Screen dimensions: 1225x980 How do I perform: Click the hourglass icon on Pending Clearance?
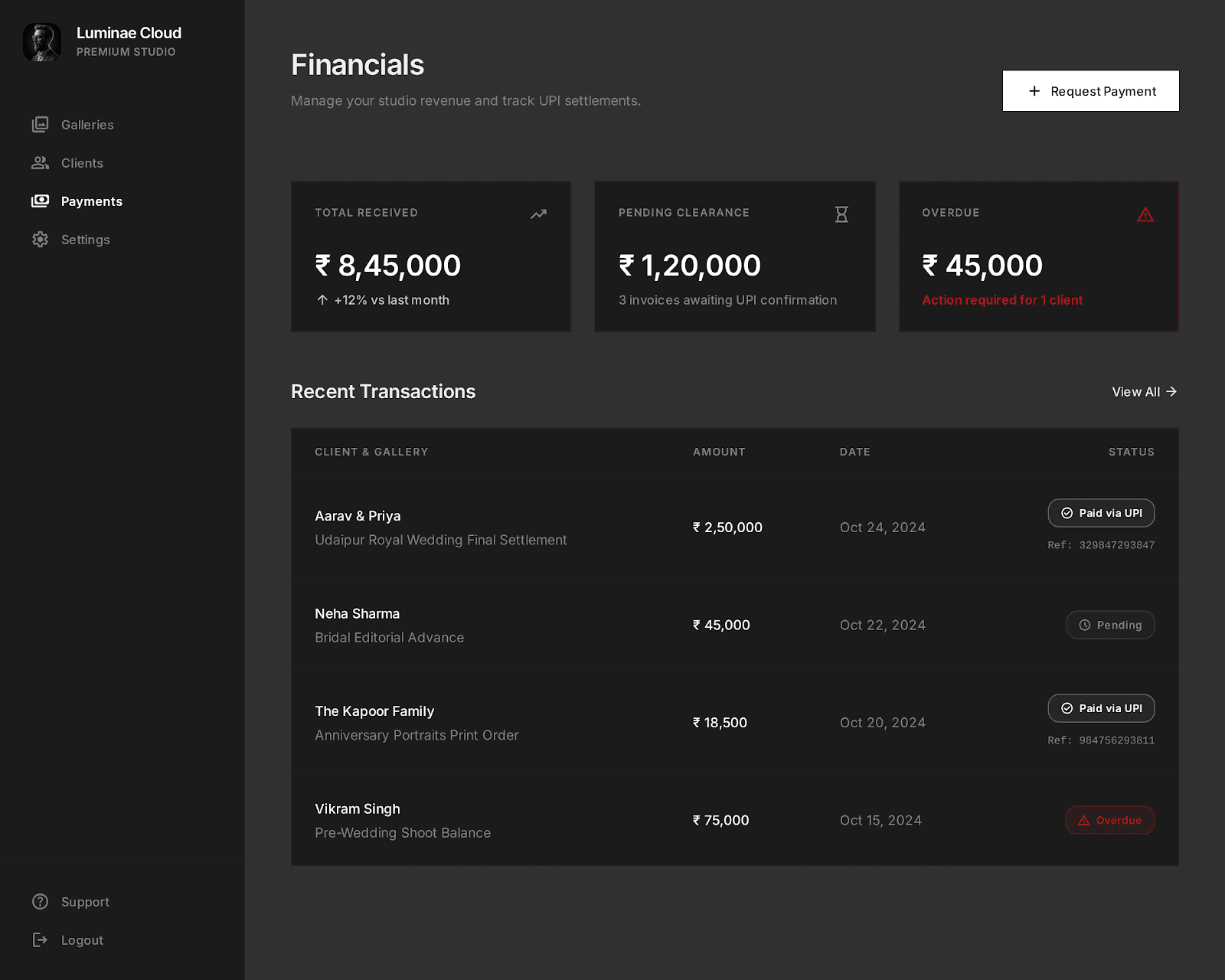point(841,214)
